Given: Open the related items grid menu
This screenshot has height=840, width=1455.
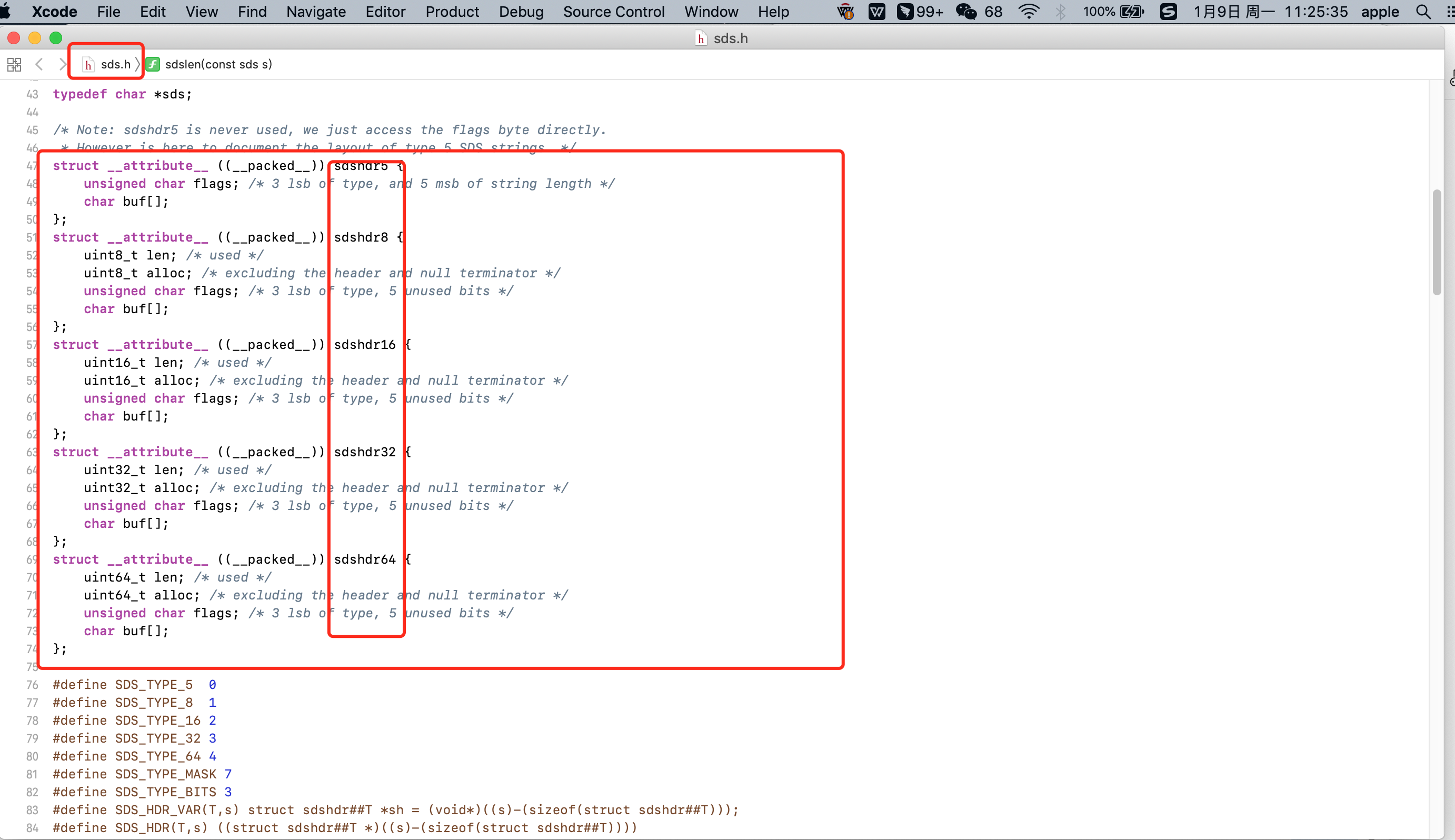Looking at the screenshot, I should point(14,64).
